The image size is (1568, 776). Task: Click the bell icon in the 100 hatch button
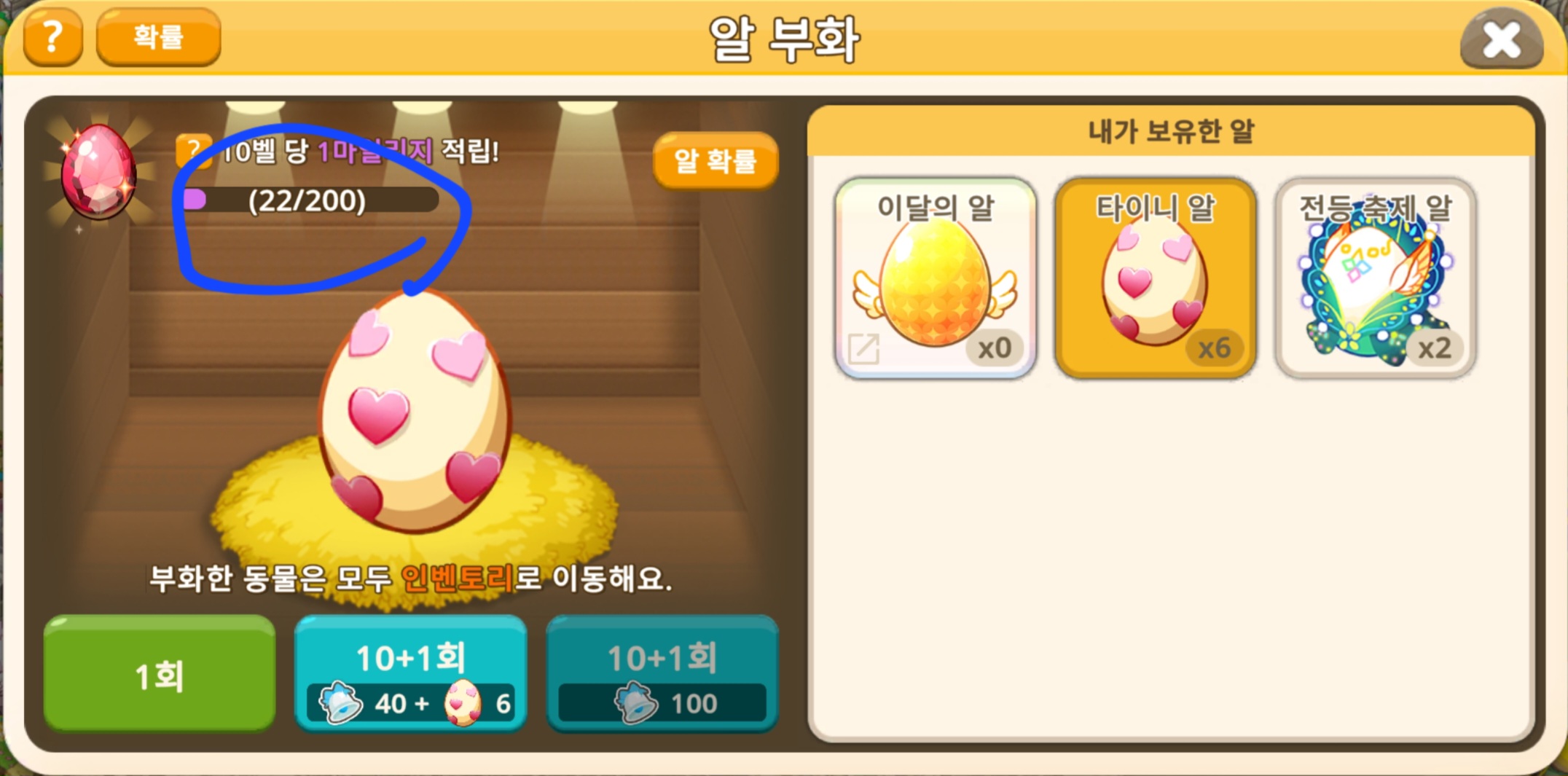coord(637,703)
